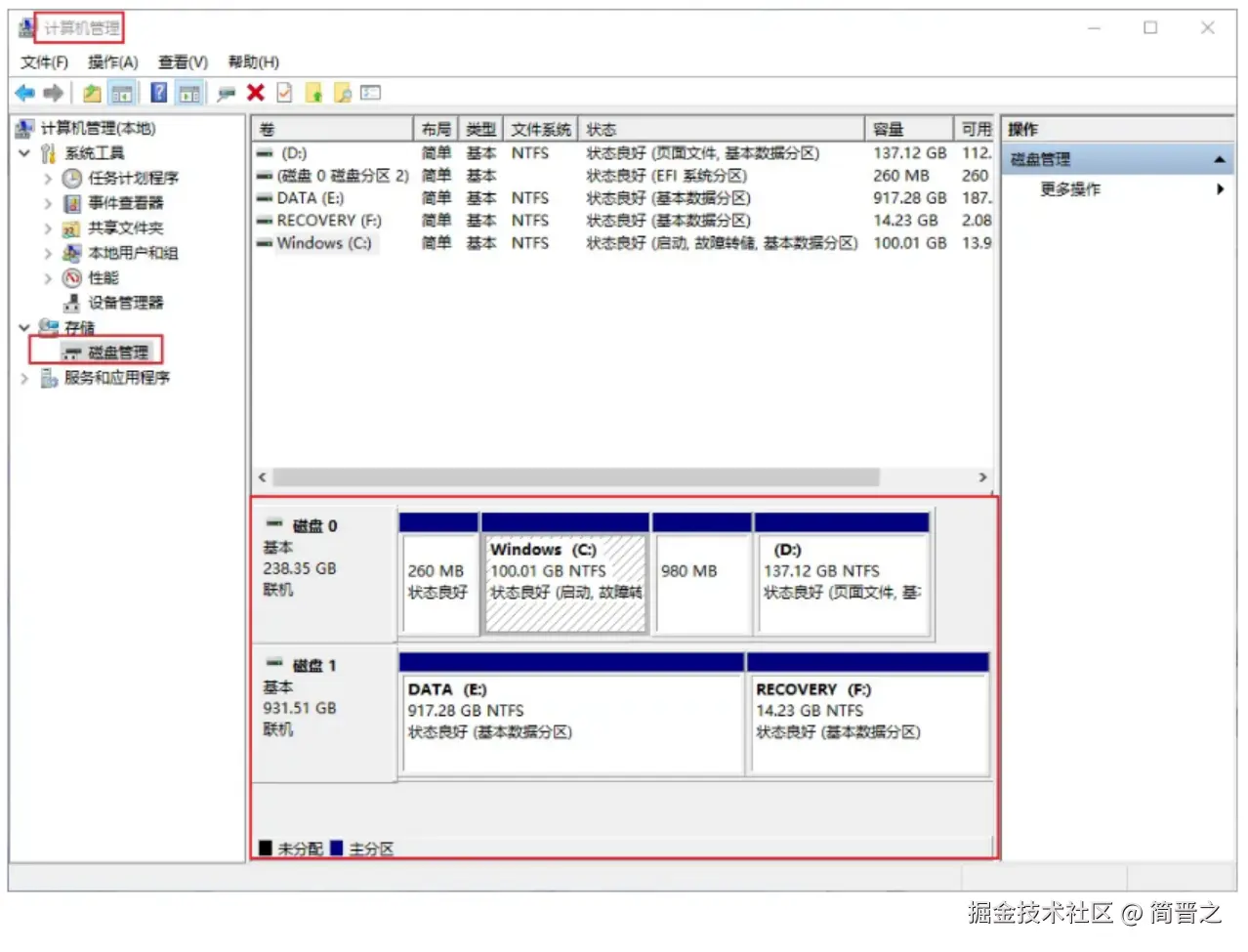Expand the 共享文件夹 tree node
1248x952 pixels.
tap(47, 228)
